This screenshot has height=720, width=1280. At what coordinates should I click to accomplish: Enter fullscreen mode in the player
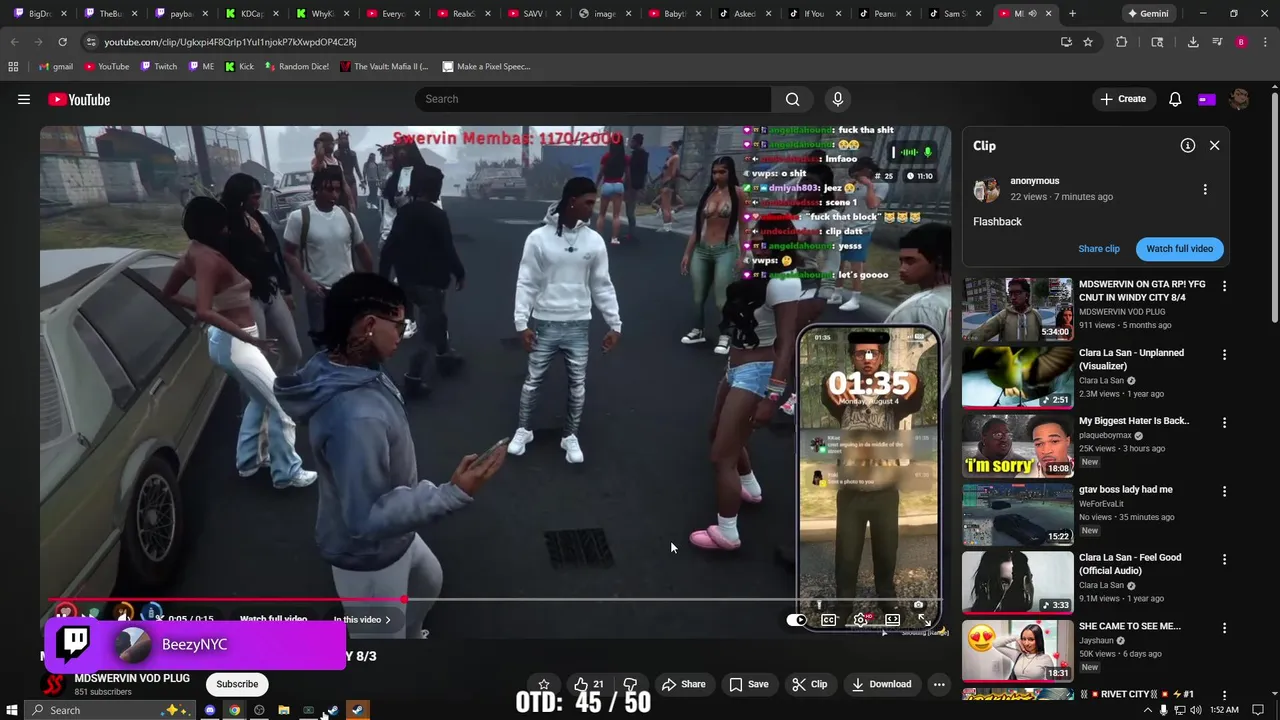click(924, 620)
